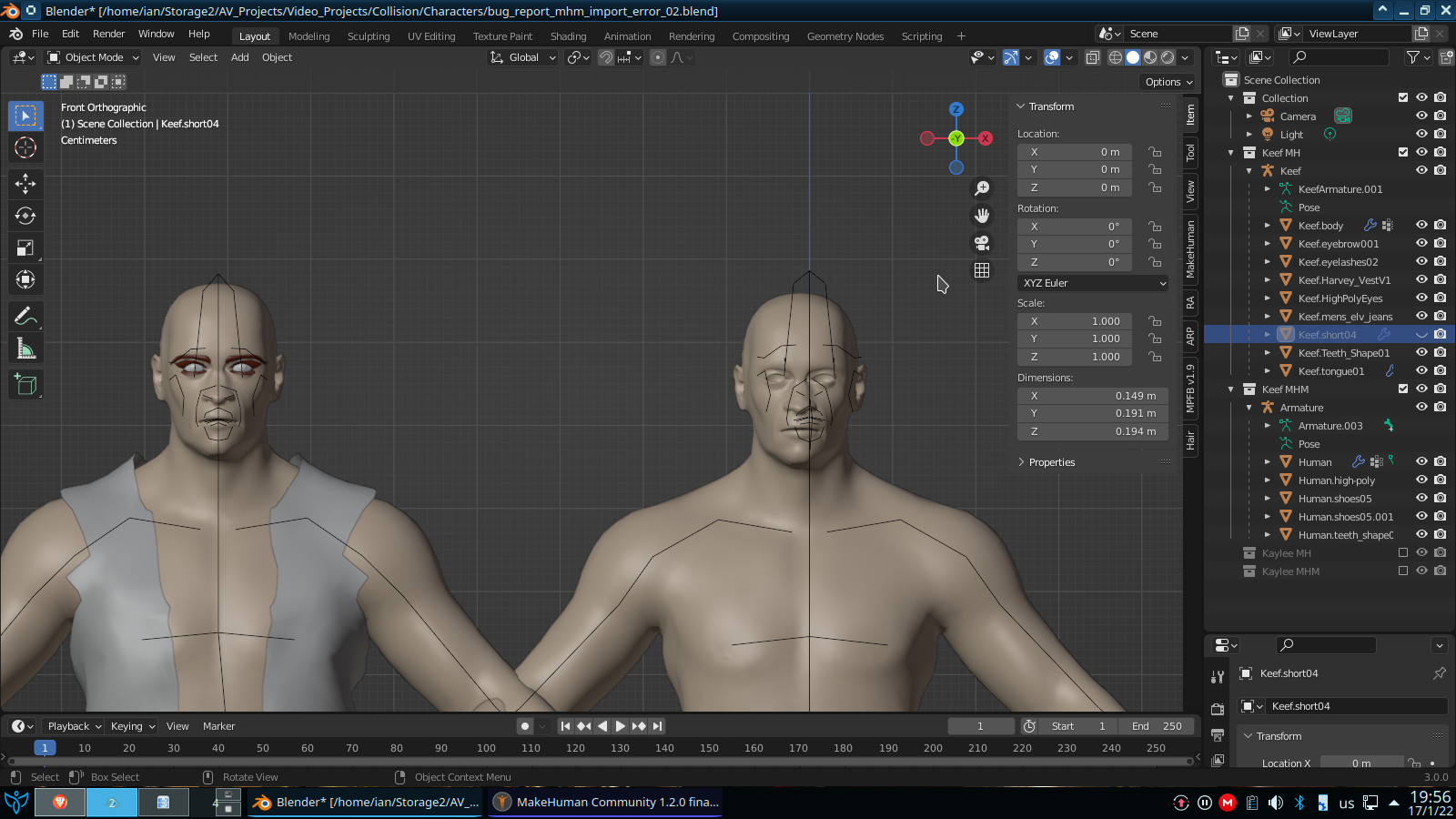Uncheck the Keef MHM collection checkbox
This screenshot has width=1456, height=819.
click(1403, 389)
